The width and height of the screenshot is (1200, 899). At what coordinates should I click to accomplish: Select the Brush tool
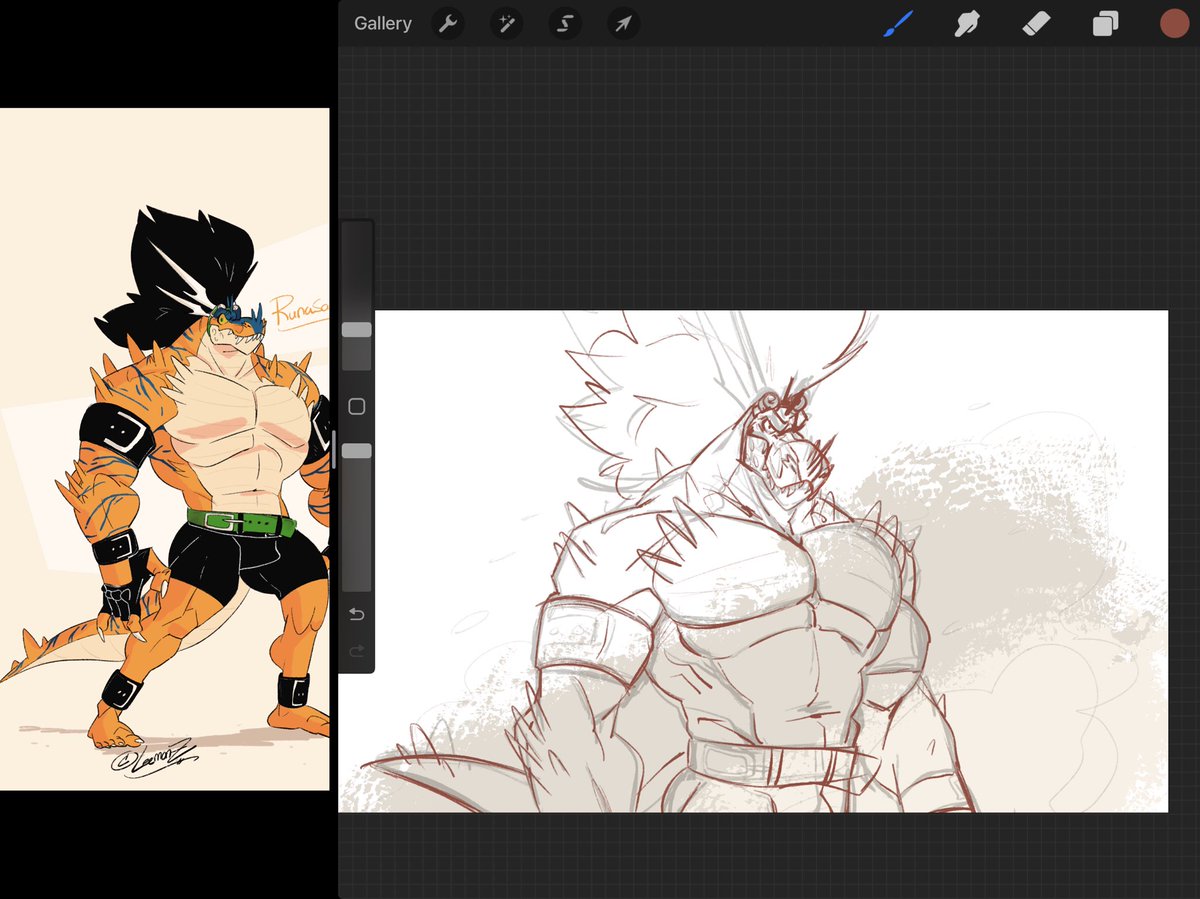click(x=899, y=23)
